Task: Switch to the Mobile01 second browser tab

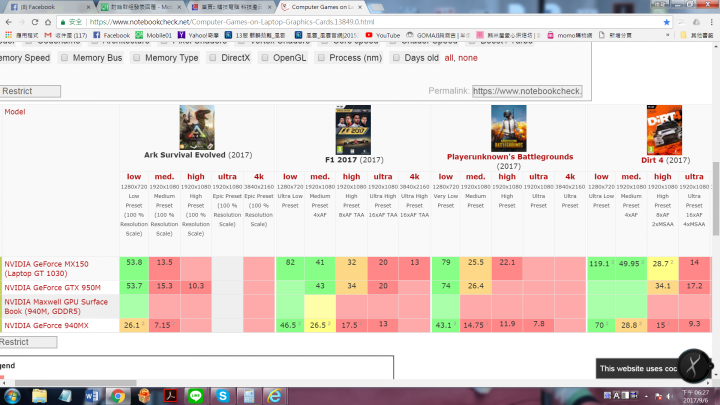Action: [141, 7]
